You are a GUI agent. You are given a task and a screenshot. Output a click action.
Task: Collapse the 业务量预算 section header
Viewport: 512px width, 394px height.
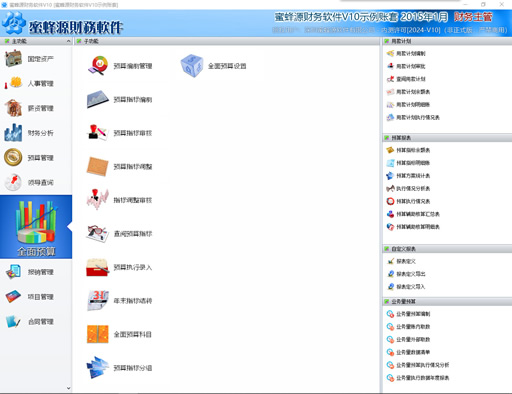(x=447, y=301)
